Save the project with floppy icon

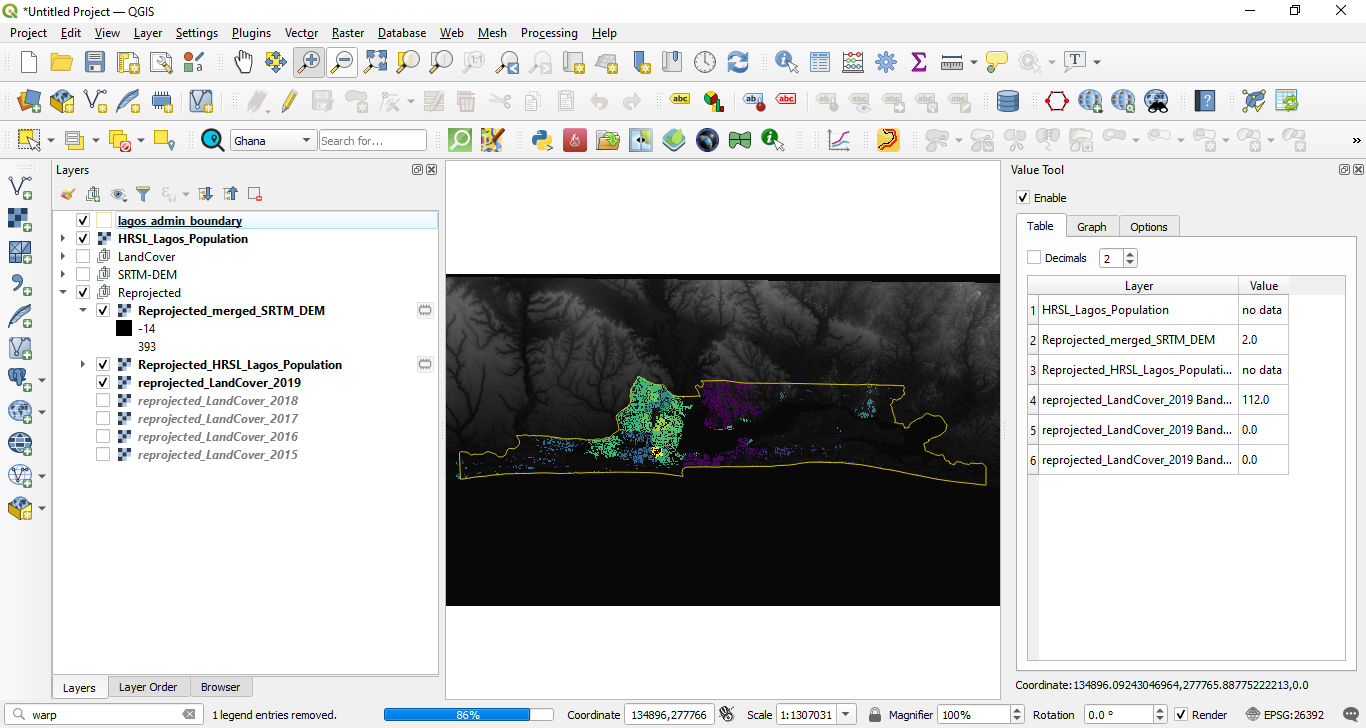click(x=95, y=62)
